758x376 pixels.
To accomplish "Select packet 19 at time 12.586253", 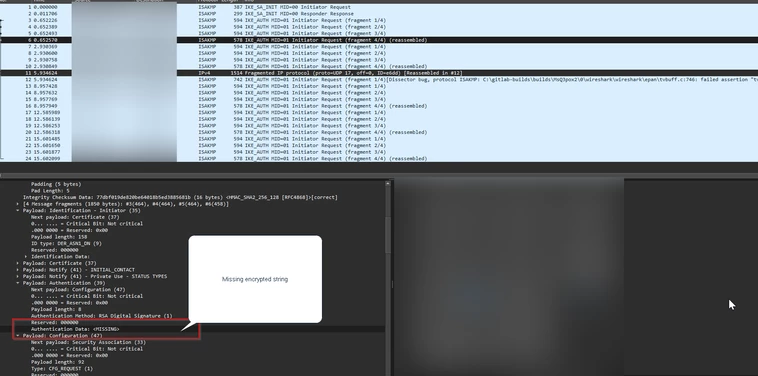I will coord(379,126).
